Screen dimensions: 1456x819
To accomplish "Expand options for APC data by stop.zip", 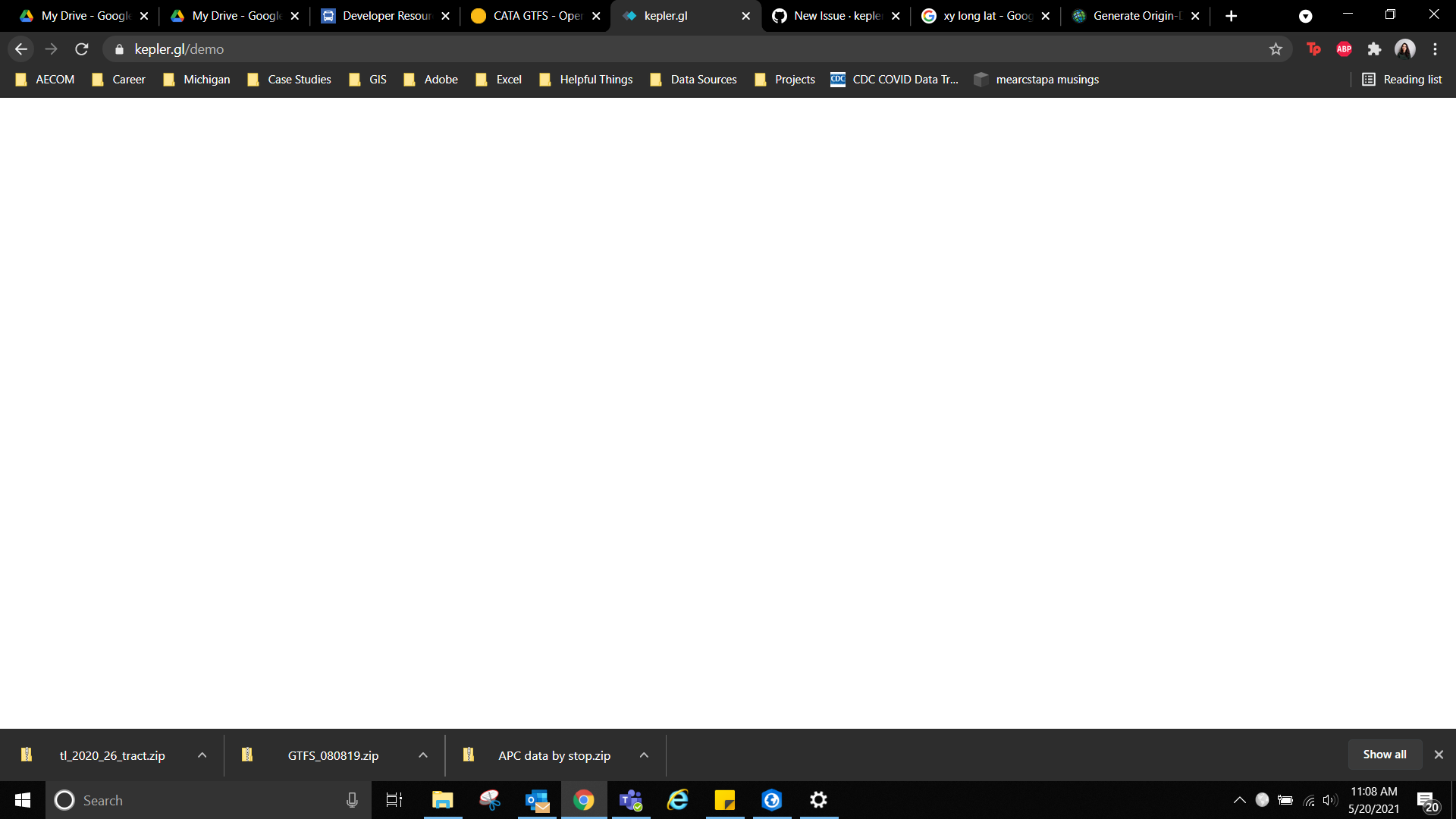I will [x=644, y=755].
